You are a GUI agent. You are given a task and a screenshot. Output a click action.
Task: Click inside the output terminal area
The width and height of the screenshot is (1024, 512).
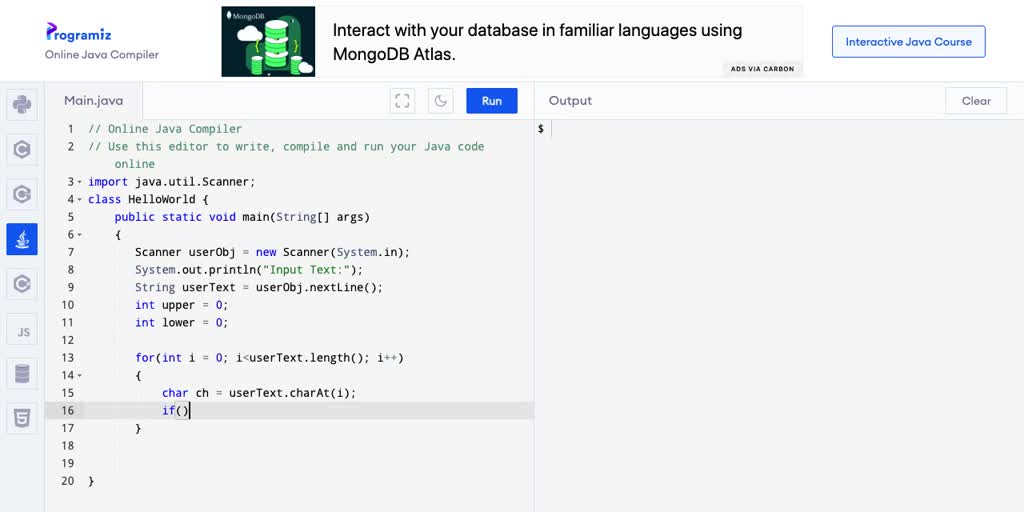pos(778,313)
